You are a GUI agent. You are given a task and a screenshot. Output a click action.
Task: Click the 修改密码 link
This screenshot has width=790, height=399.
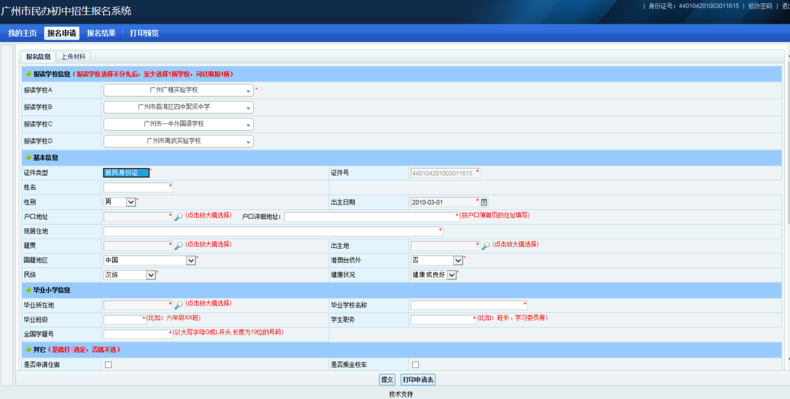pos(760,6)
